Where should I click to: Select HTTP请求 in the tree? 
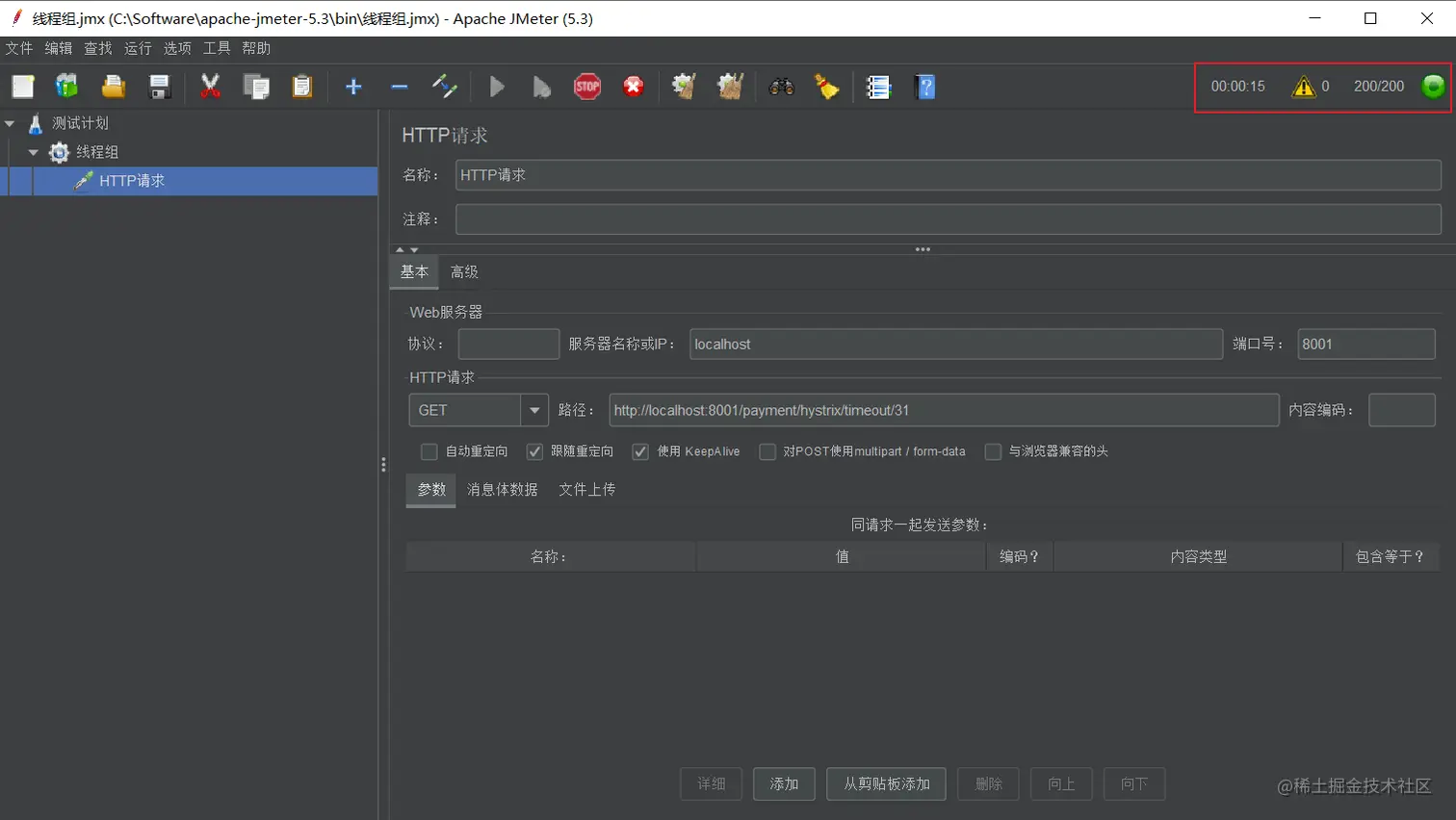point(132,181)
